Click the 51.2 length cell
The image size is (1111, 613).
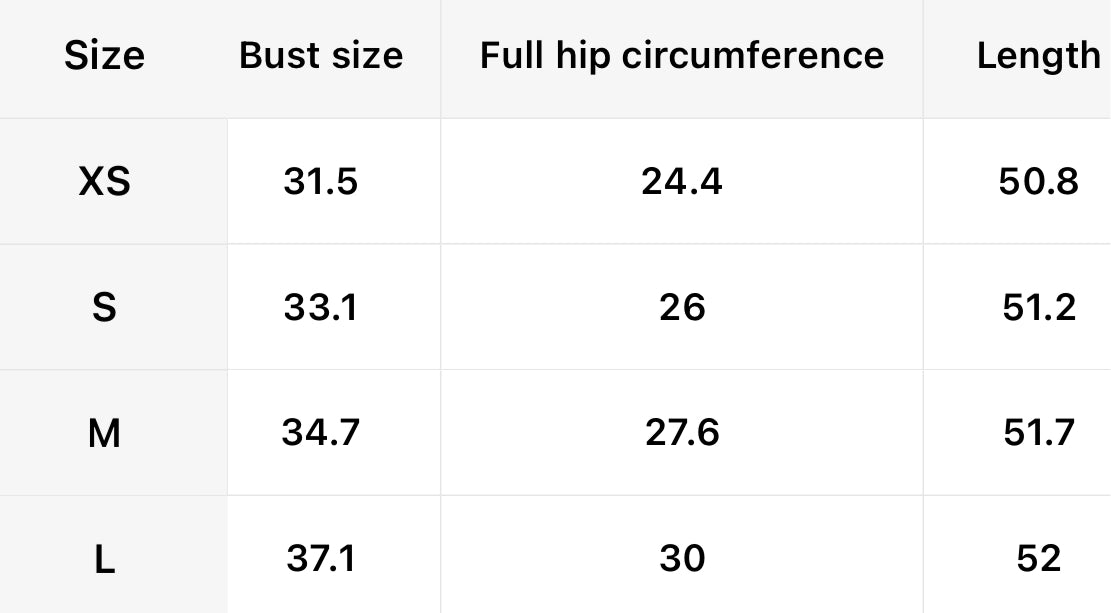point(1038,308)
